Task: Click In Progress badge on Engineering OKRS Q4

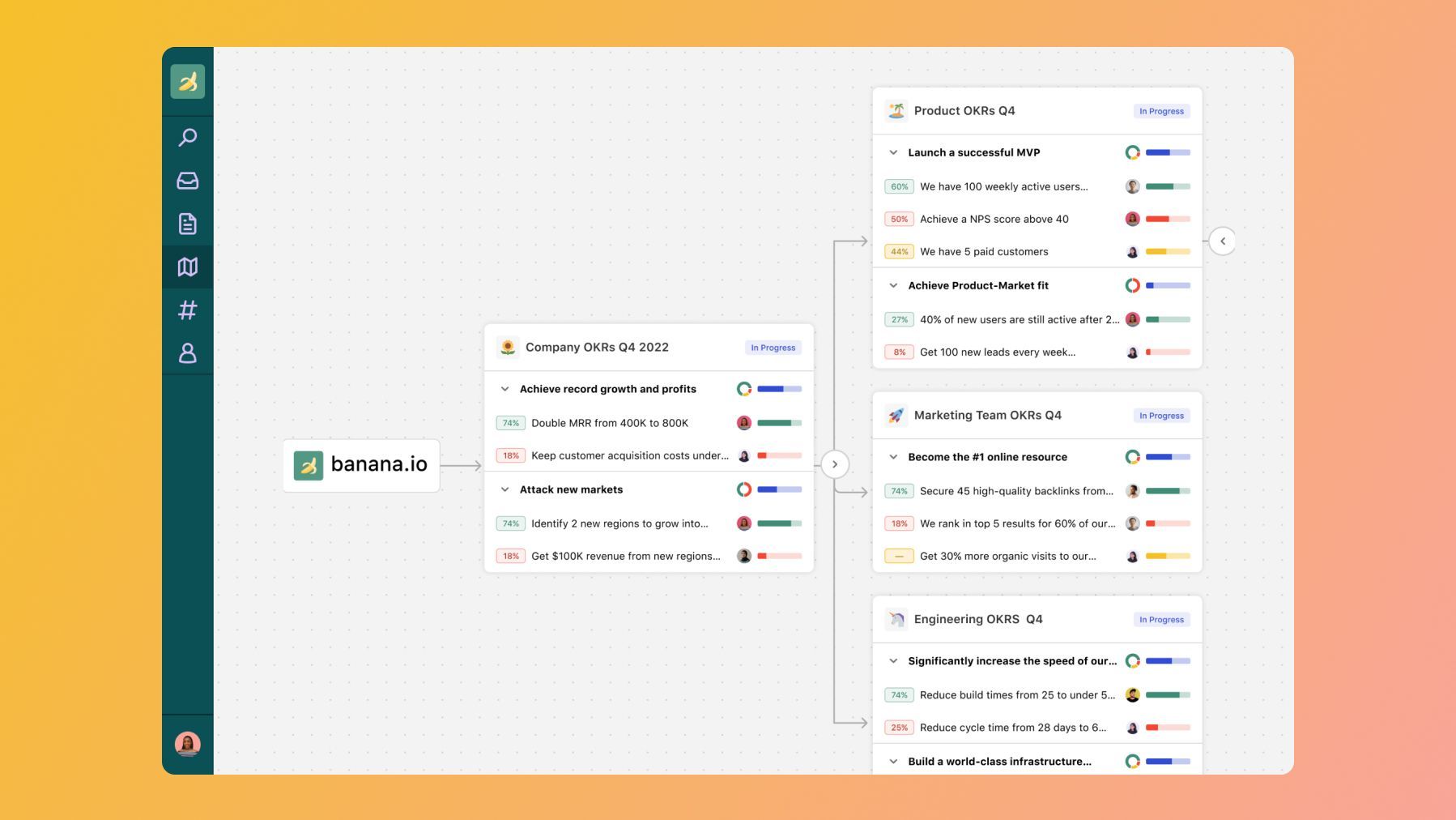Action: click(1161, 620)
